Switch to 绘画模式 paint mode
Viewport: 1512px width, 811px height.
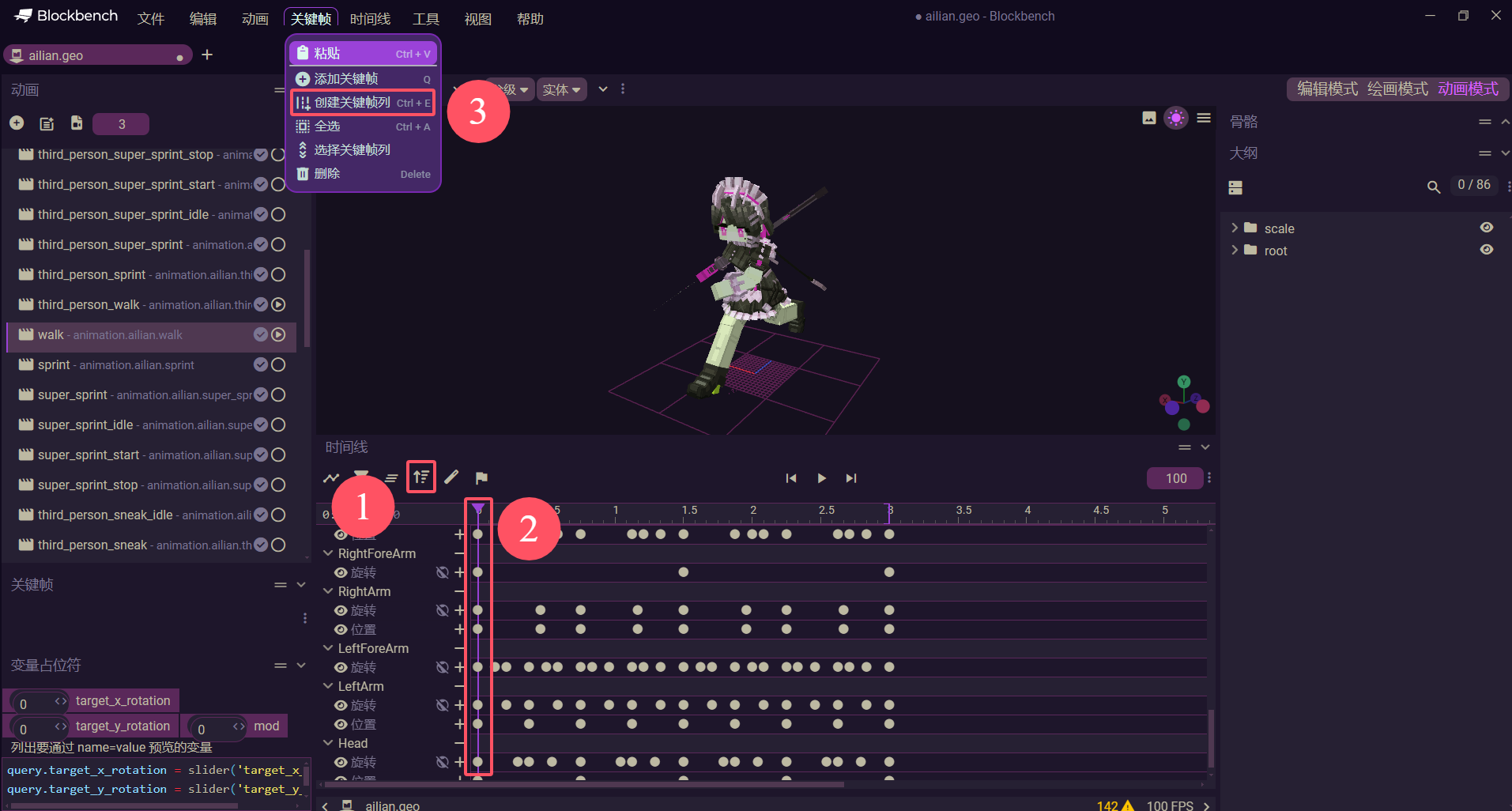coord(1397,89)
